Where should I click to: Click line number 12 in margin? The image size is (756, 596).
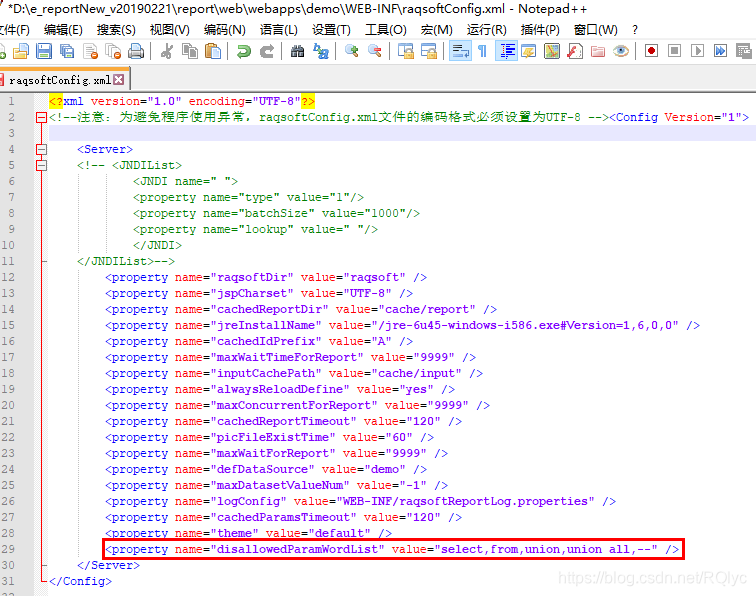pyautogui.click(x=8, y=277)
